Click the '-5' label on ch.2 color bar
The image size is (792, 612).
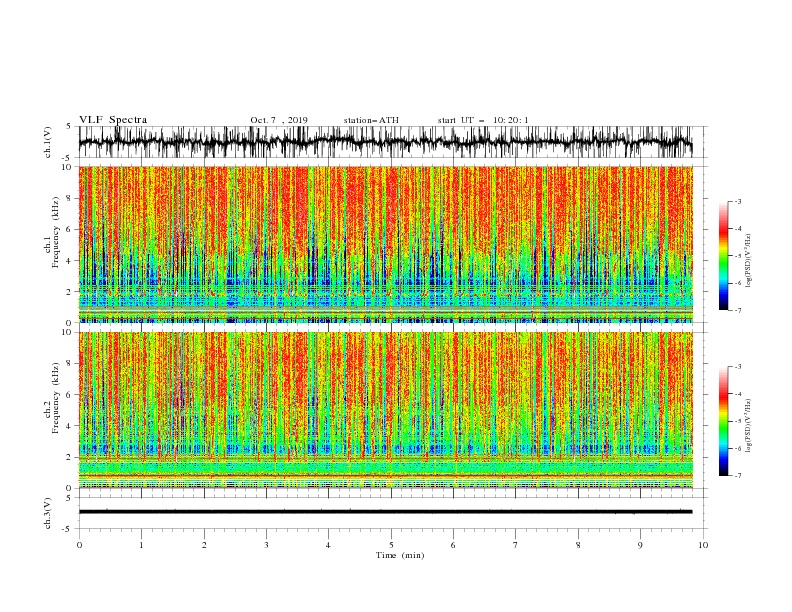coord(738,421)
